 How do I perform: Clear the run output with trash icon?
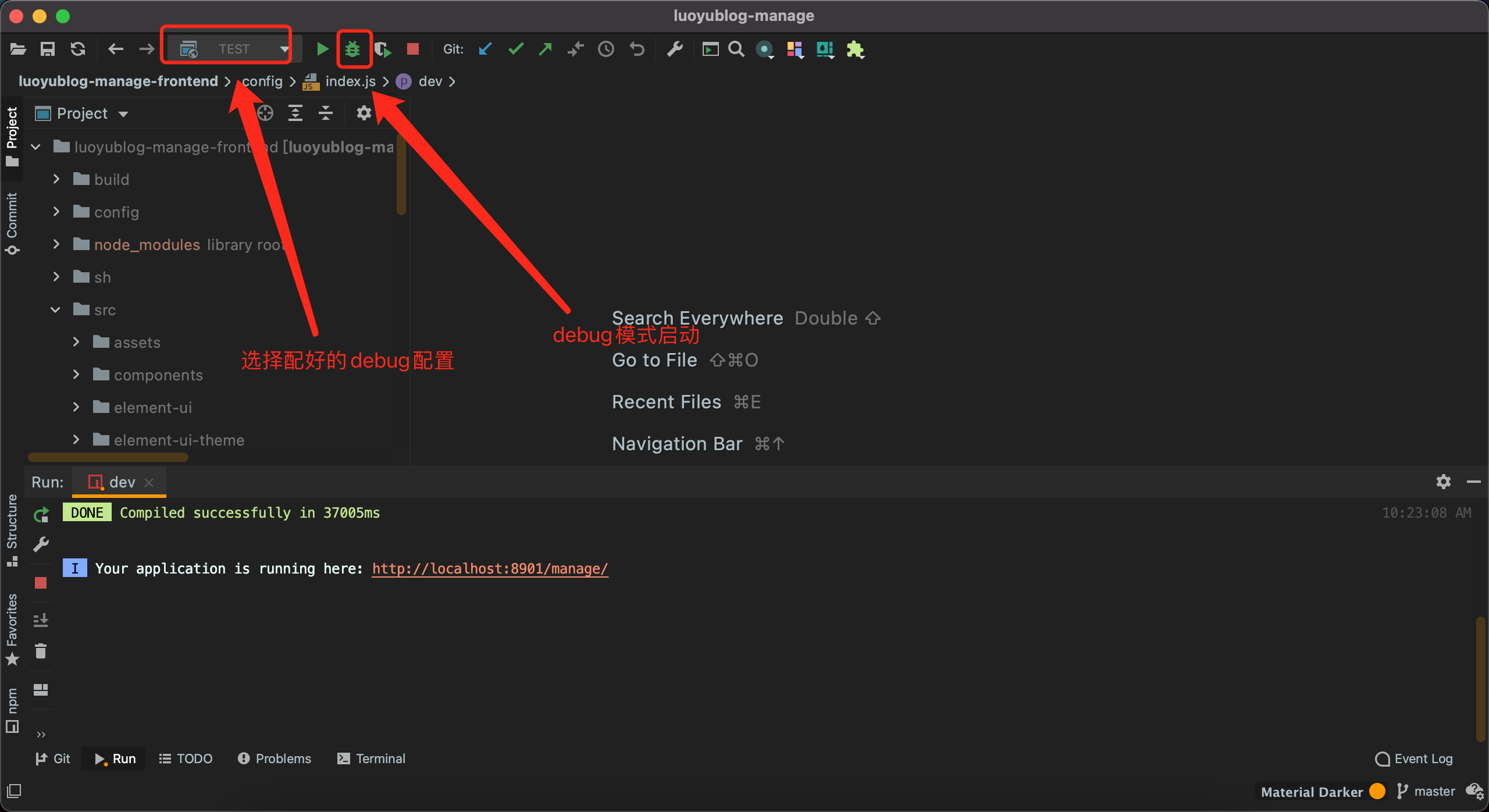click(41, 651)
